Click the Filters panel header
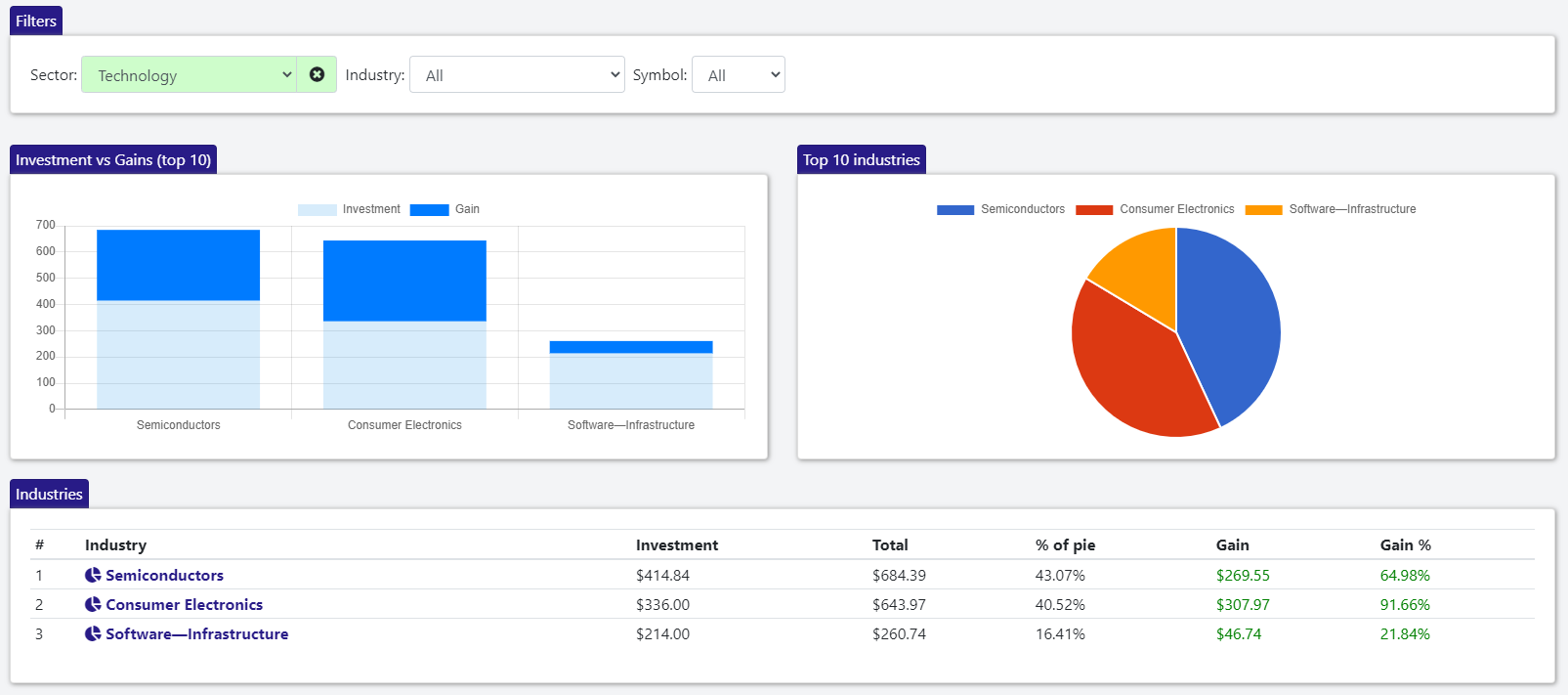 coord(36,21)
